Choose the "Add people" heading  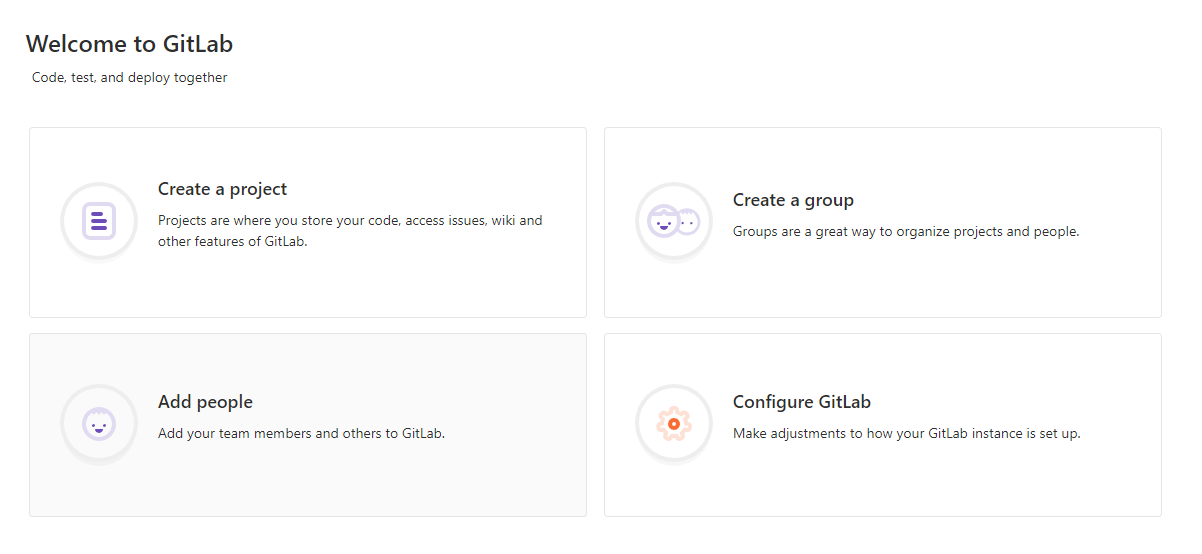coord(205,402)
